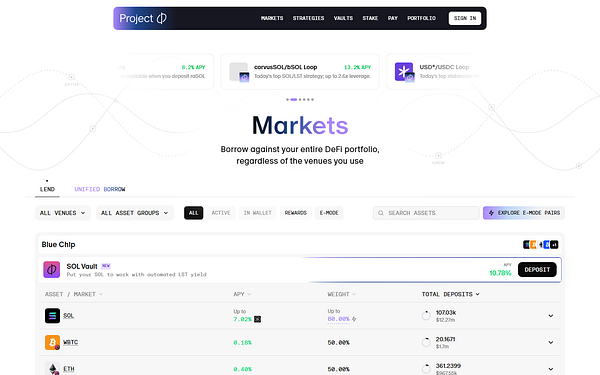Expand the SOL market row
Viewport: 600px width, 375px height.
tap(551, 316)
